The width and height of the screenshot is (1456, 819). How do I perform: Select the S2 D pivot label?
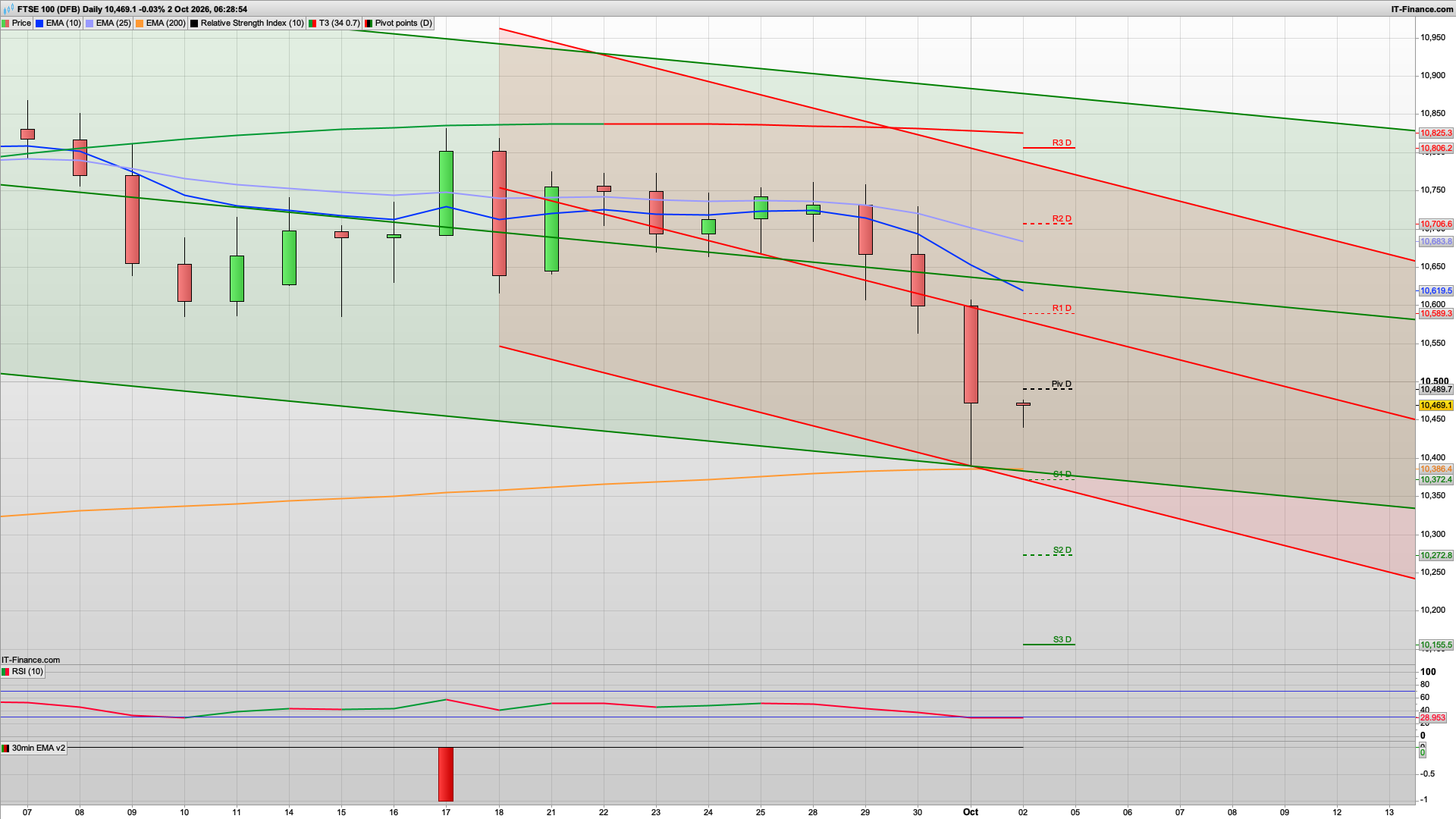click(x=1062, y=550)
